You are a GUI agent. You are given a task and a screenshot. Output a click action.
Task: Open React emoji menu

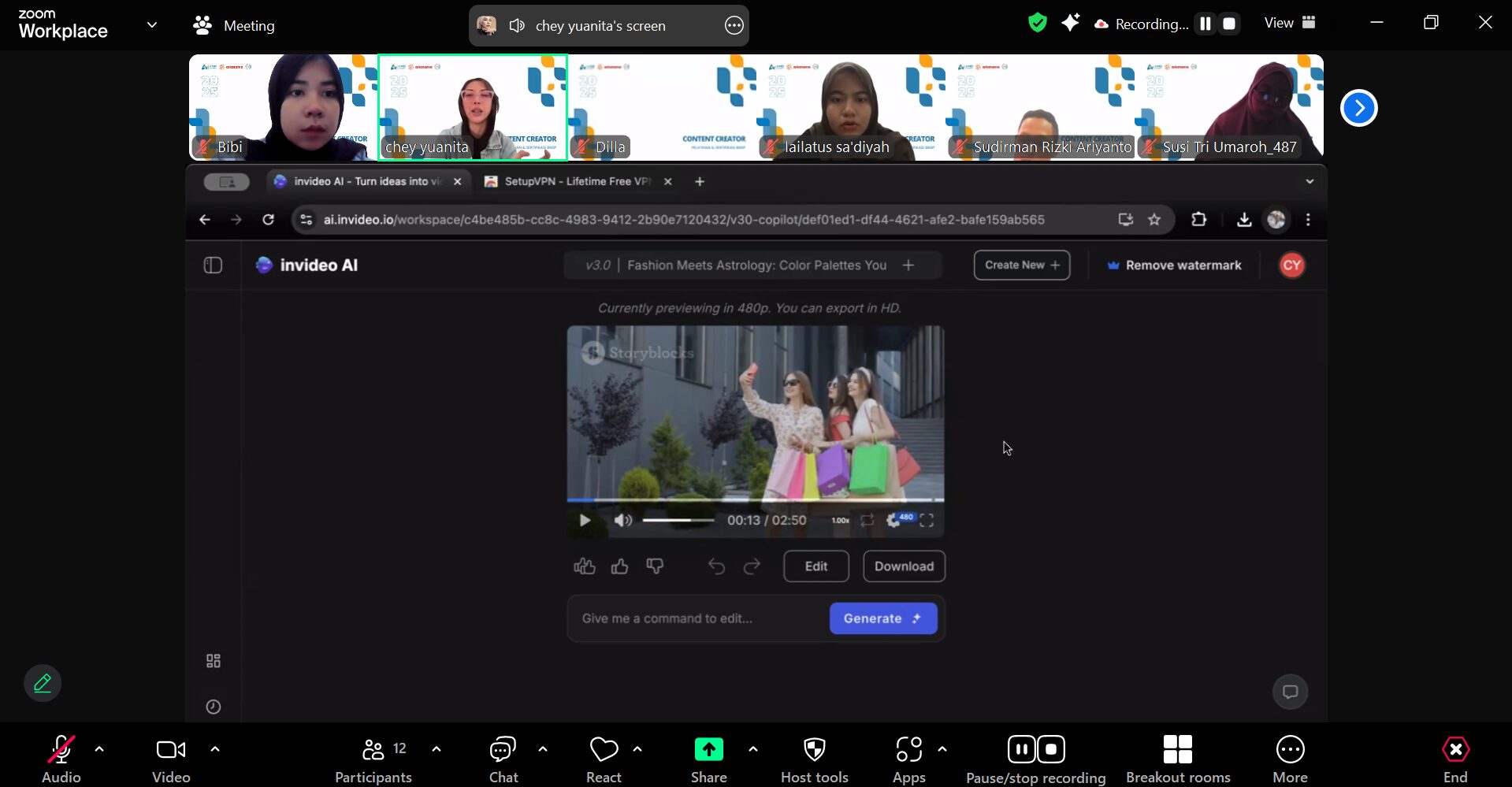pos(604,759)
